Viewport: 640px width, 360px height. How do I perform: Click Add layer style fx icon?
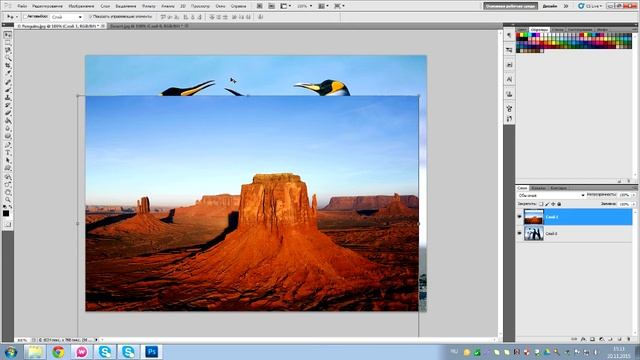tap(583, 339)
